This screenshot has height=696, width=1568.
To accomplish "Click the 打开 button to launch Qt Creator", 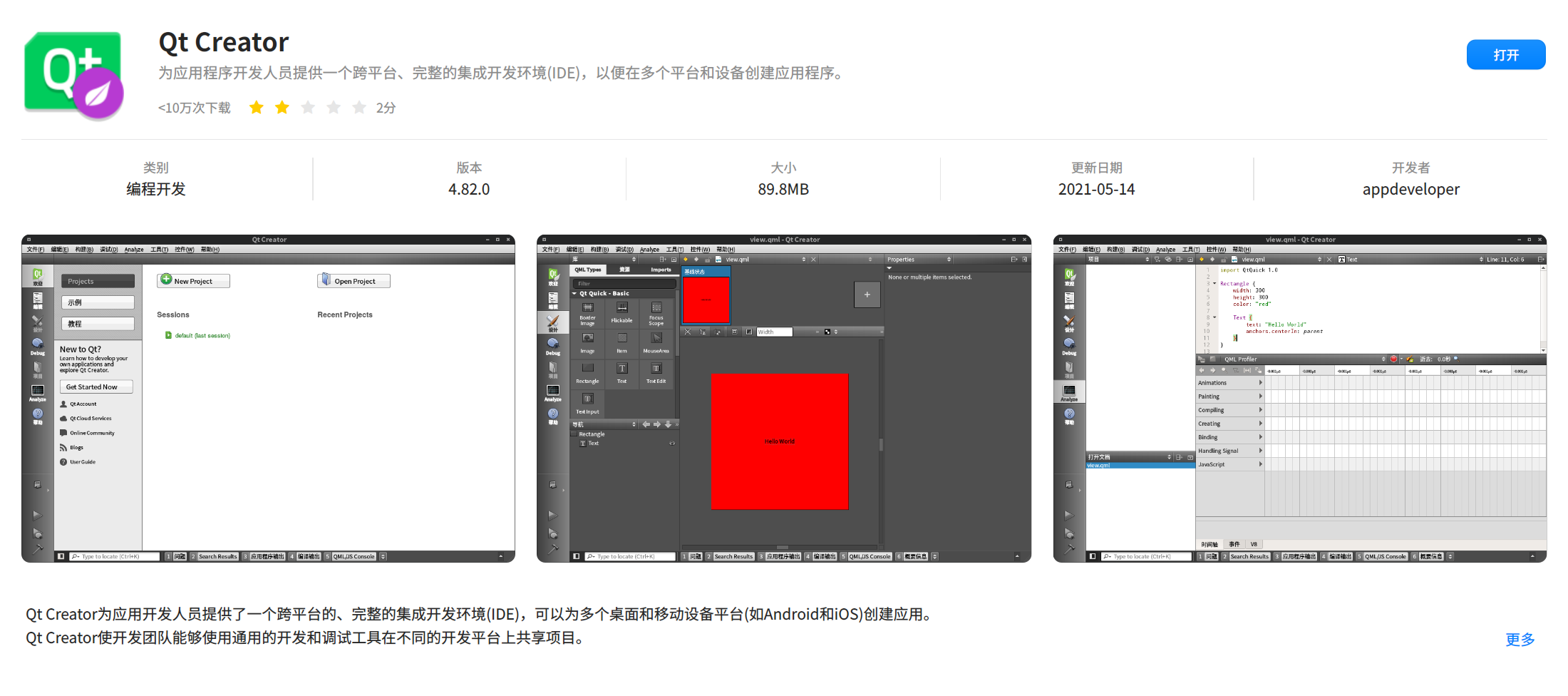I will [1506, 54].
